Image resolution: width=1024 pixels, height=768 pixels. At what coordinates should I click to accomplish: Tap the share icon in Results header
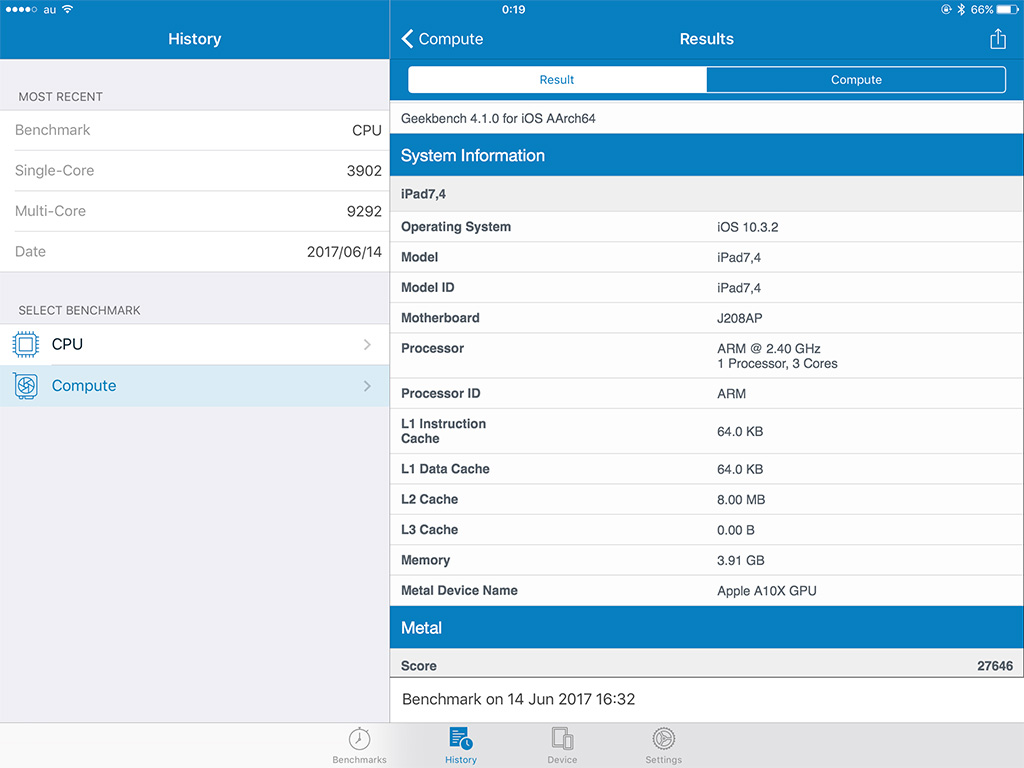[x=997, y=39]
